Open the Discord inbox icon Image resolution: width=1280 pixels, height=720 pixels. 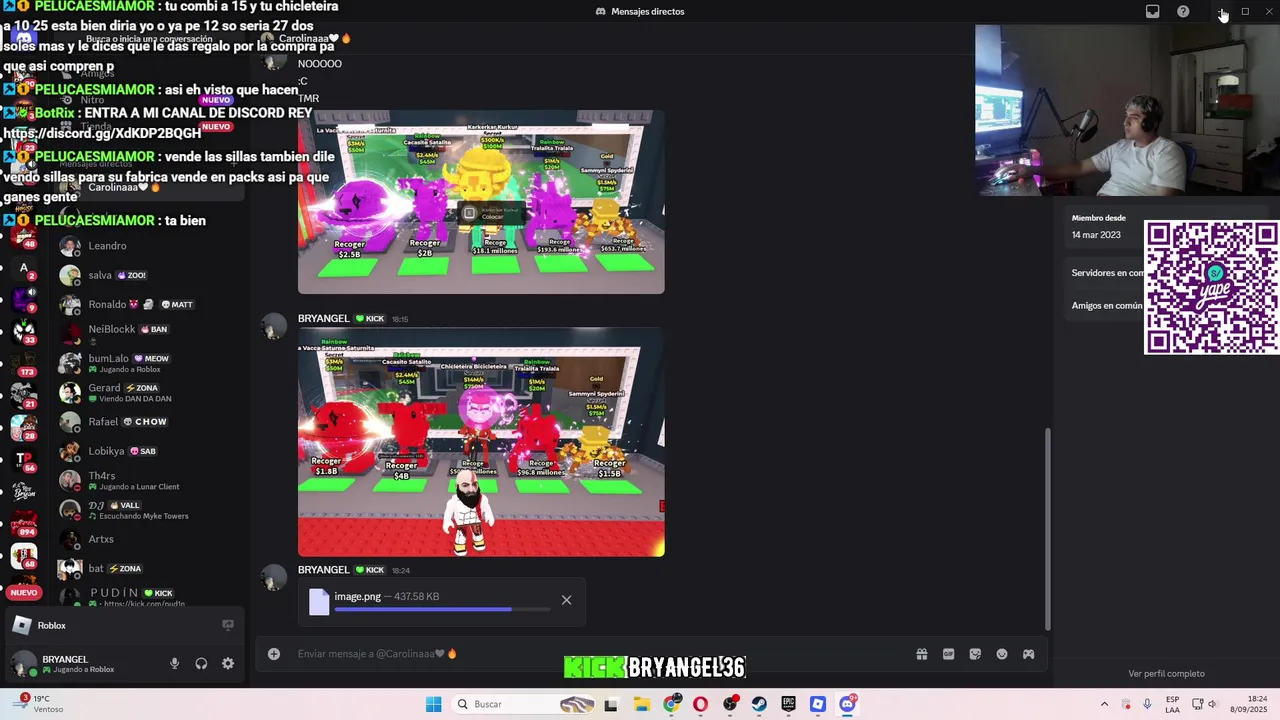click(x=1152, y=11)
